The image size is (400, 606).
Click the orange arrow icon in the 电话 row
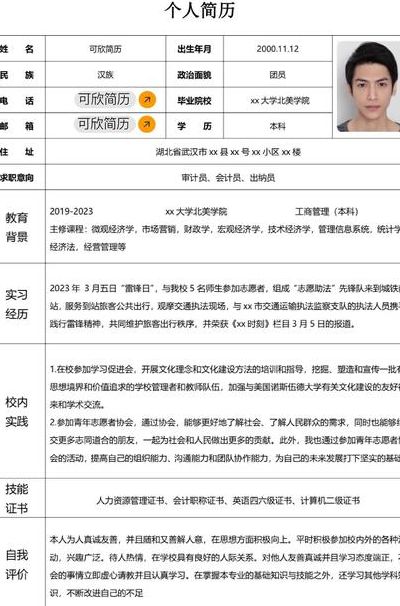tap(147, 100)
